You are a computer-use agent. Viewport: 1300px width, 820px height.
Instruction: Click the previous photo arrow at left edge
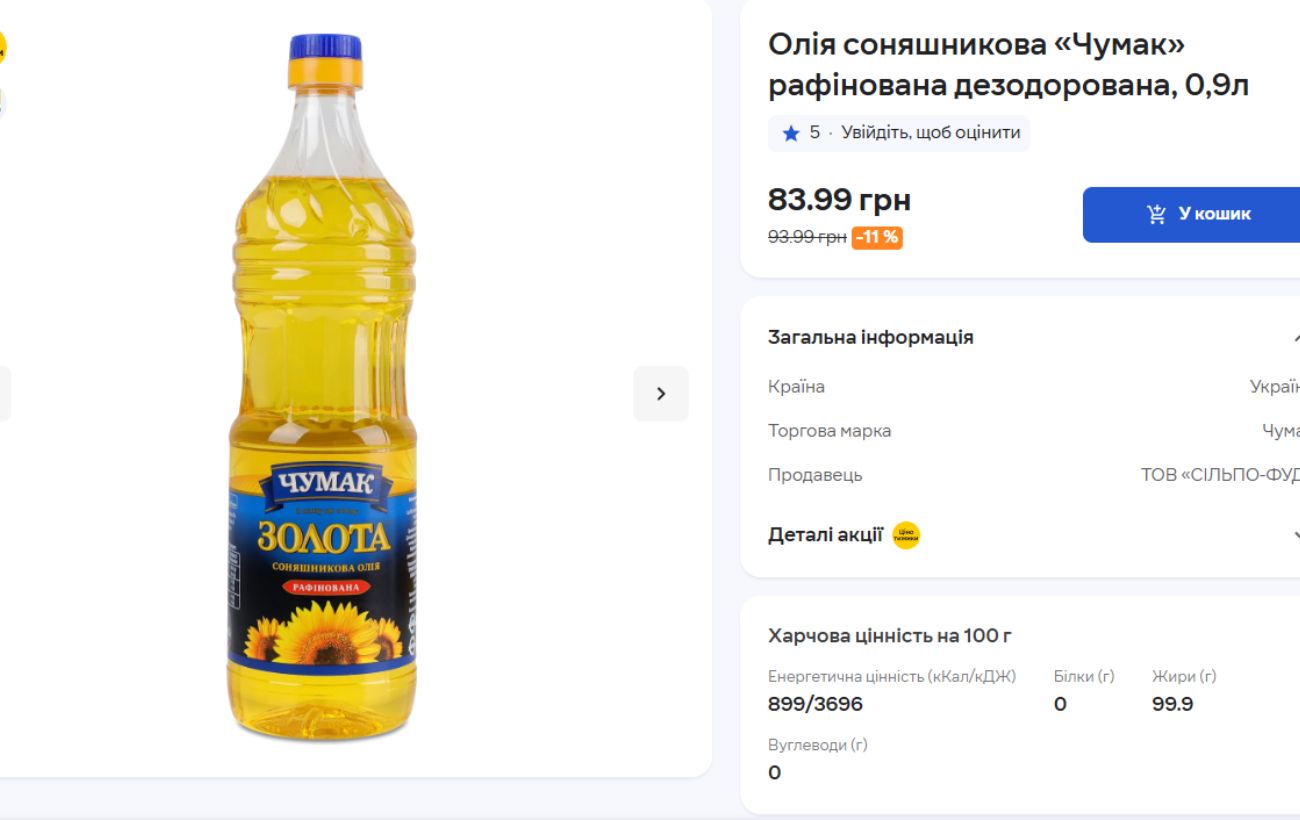click(4, 394)
